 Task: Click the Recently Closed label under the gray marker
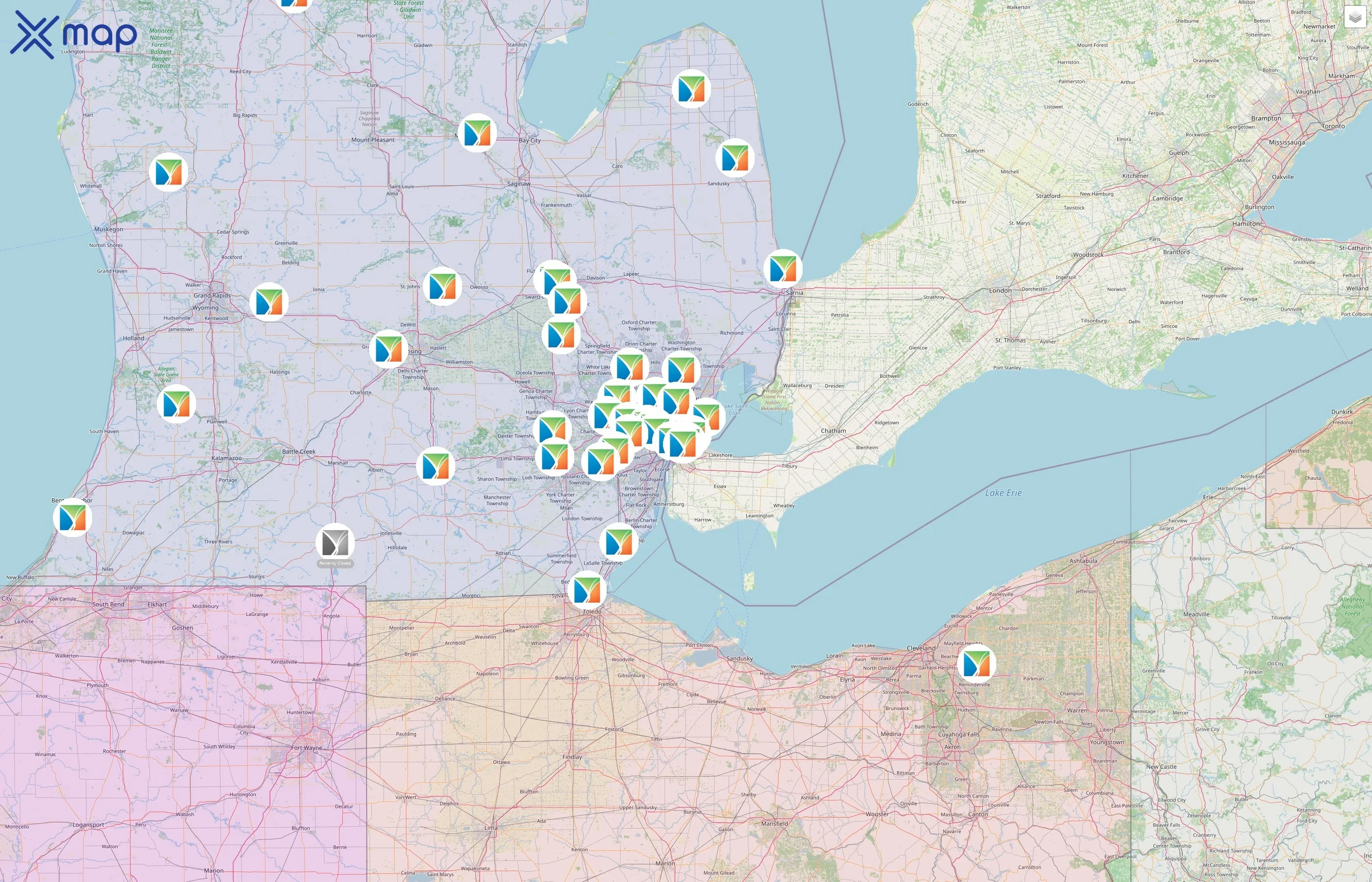pyautogui.click(x=335, y=563)
